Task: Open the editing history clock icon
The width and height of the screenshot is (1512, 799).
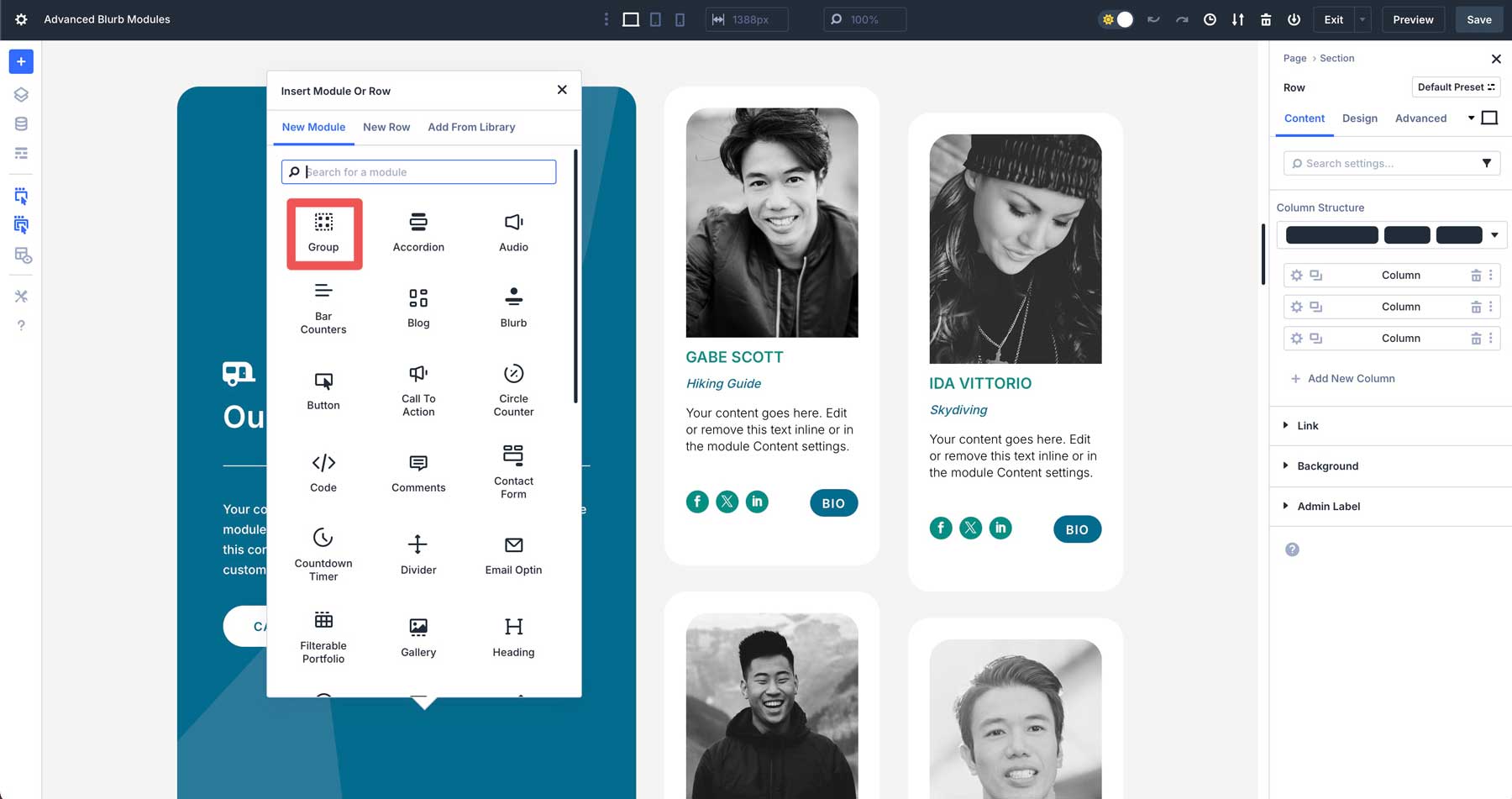Action: click(1210, 18)
